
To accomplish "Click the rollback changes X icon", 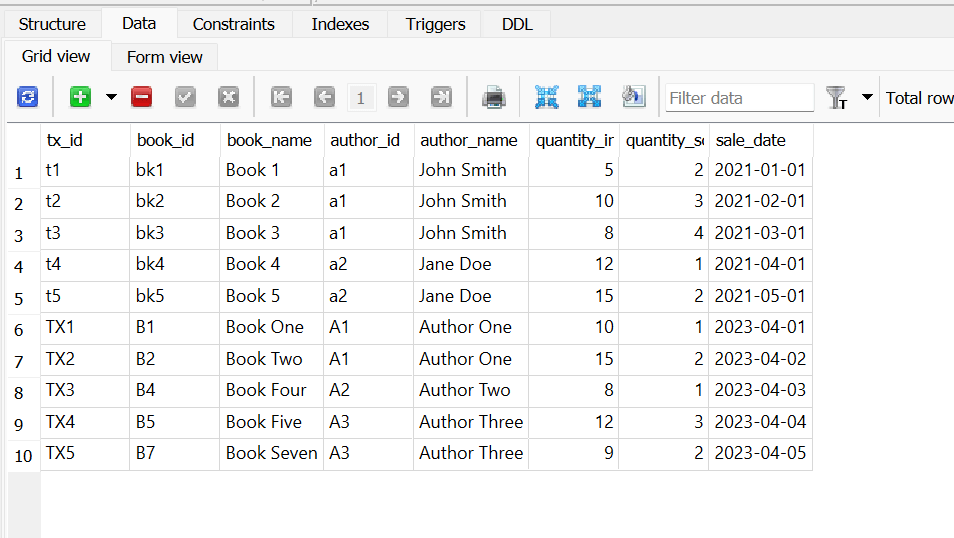I will [229, 97].
